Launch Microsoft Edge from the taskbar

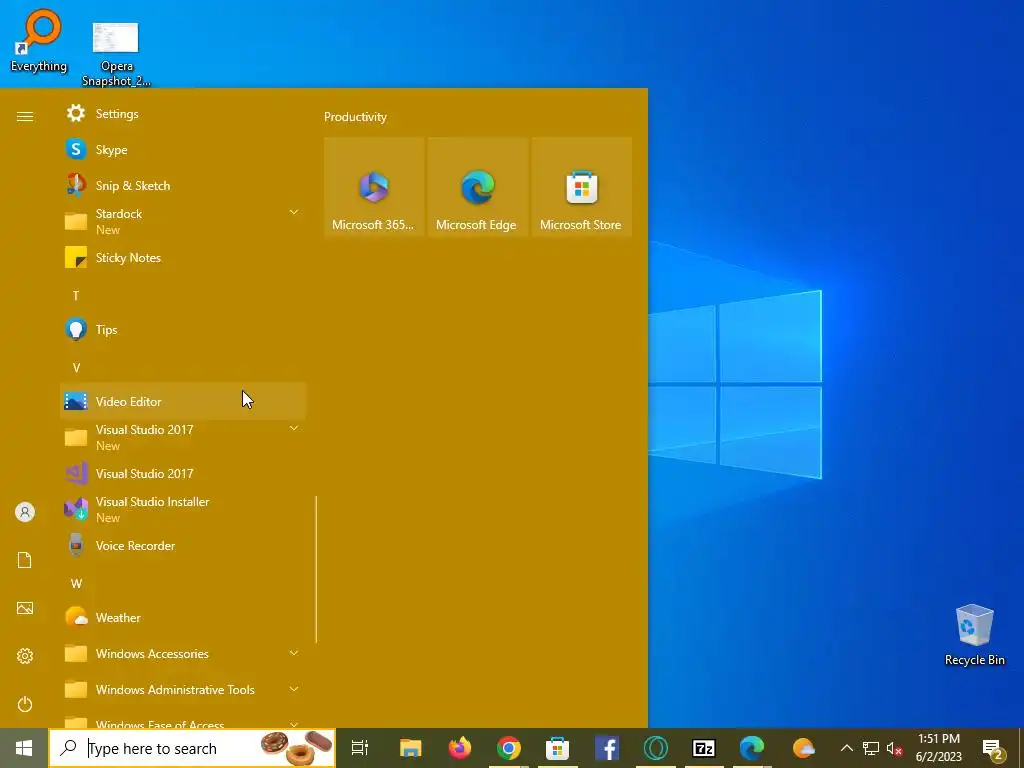752,748
